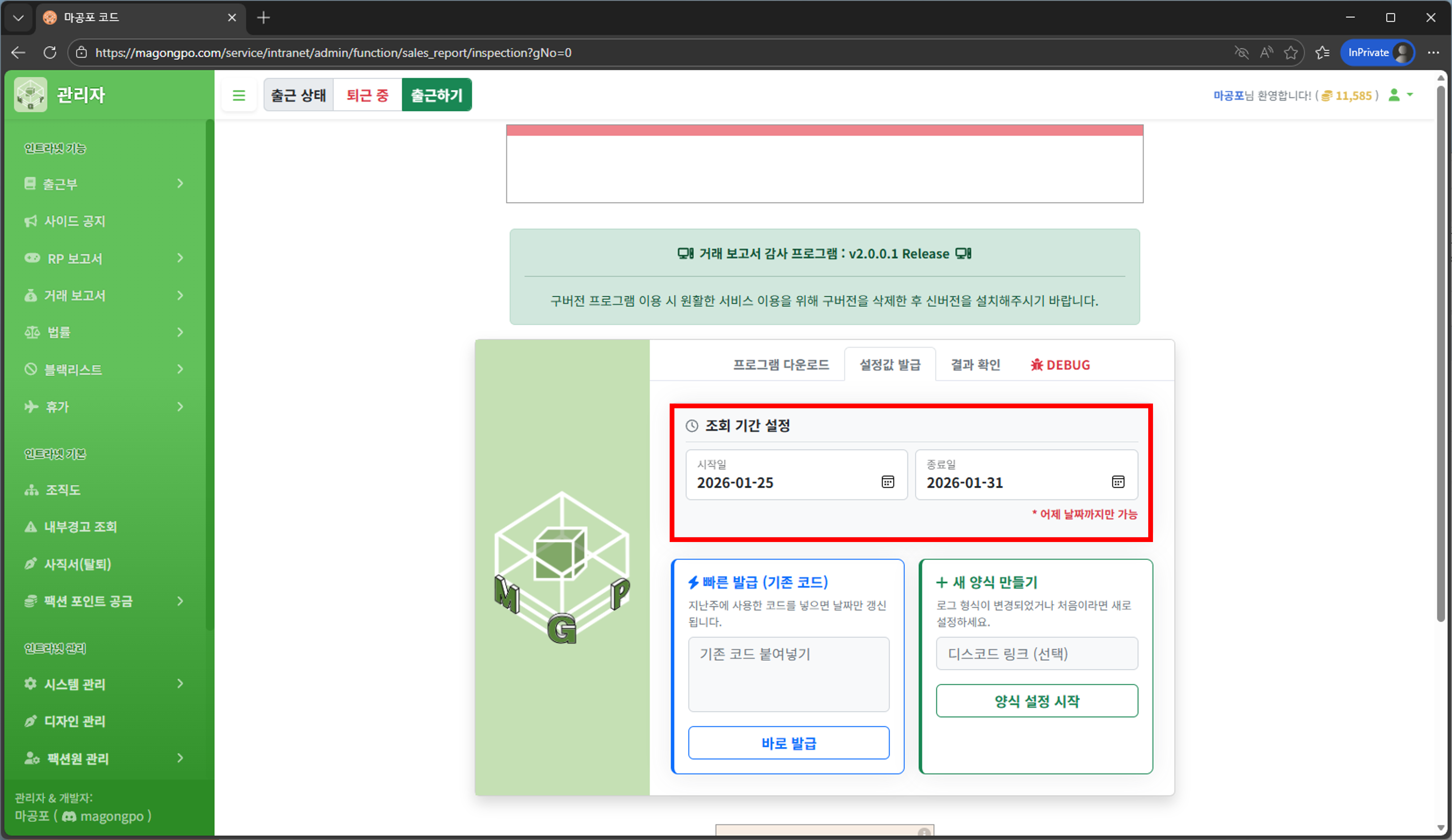Screen dimensions: 1452x840
Task: Open the hamburger menu beside 출근 상태
Action: point(239,94)
